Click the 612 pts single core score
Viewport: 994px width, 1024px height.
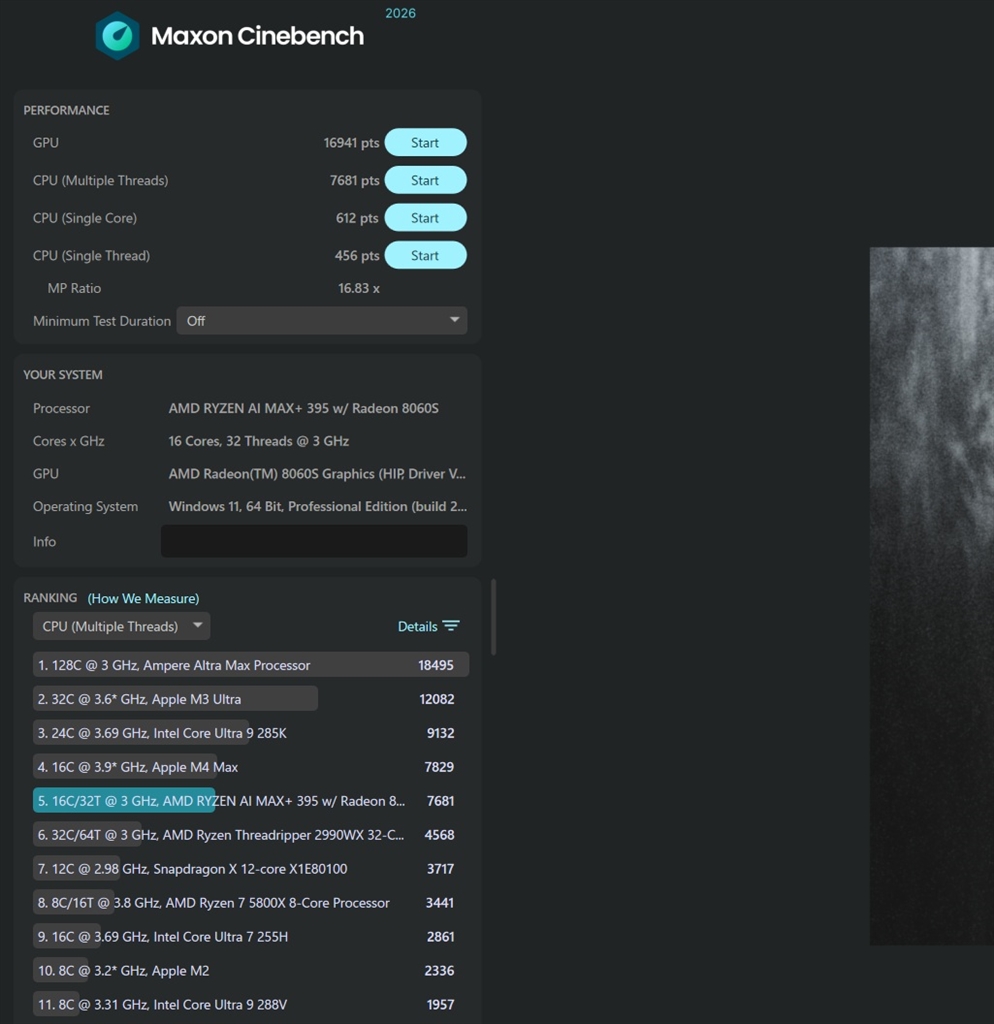coord(357,218)
